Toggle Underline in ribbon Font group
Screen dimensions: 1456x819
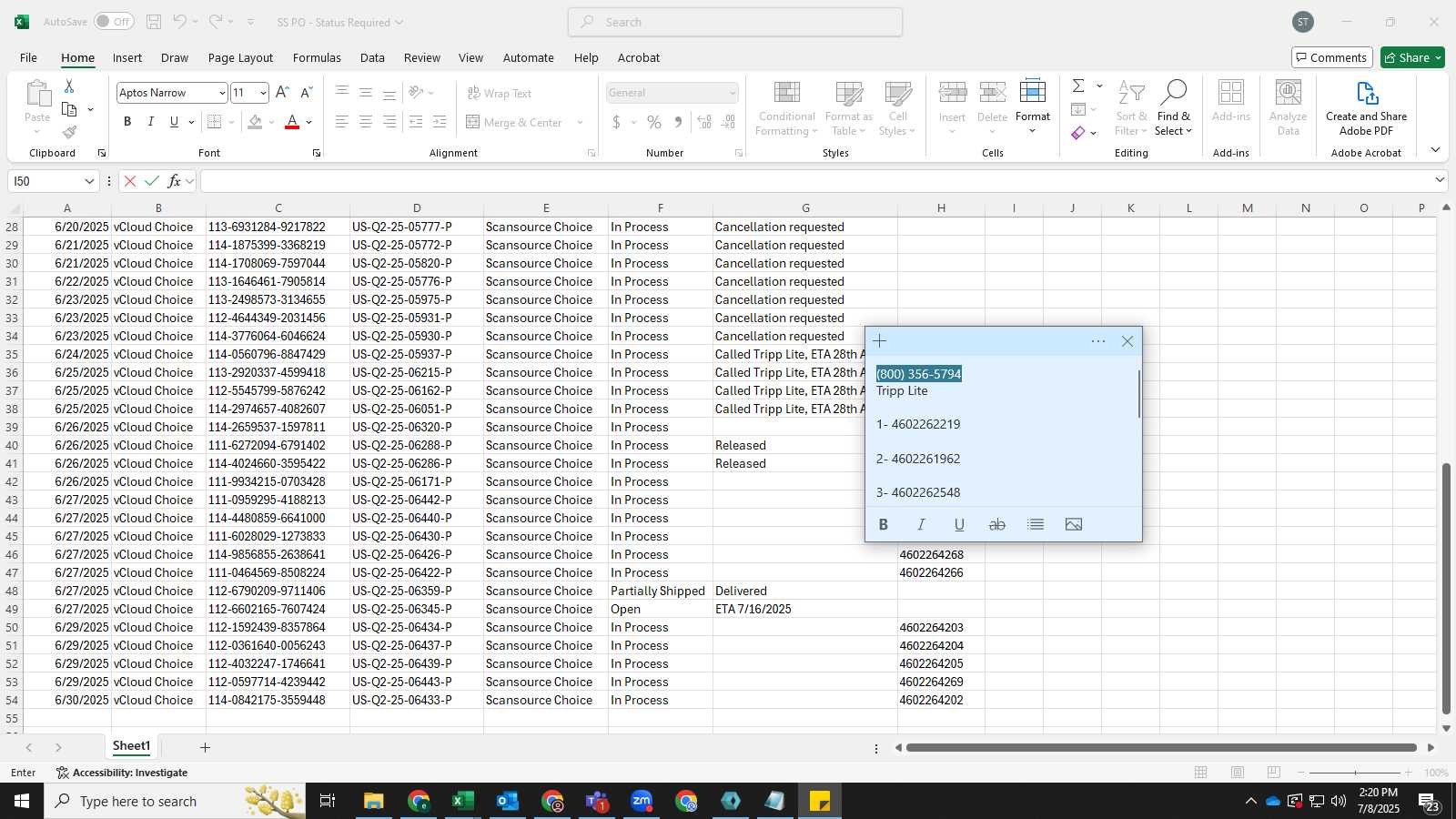[174, 122]
